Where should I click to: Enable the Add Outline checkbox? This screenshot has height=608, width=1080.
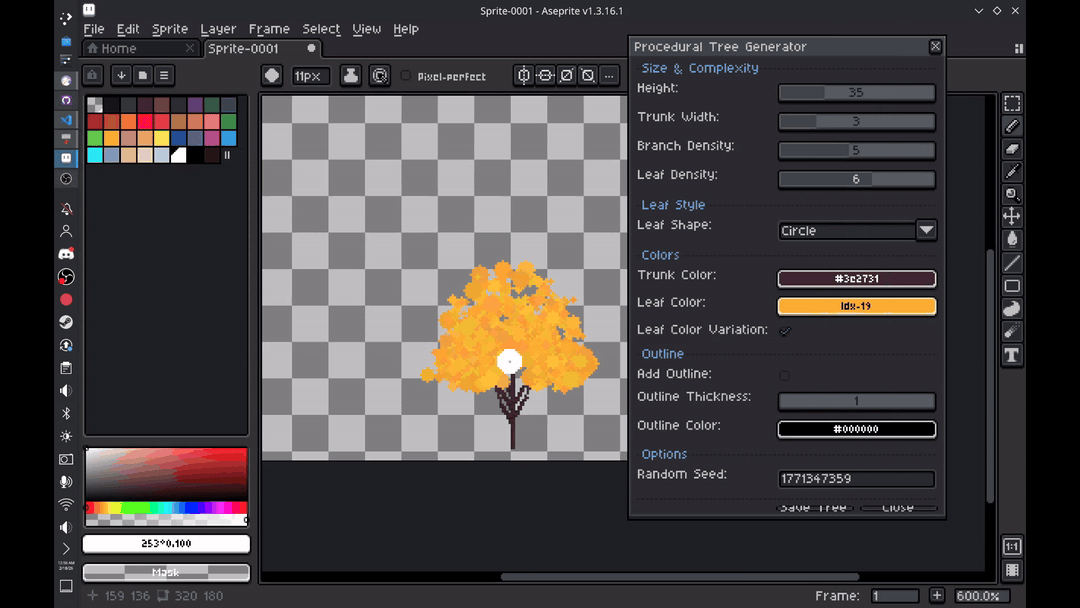(x=785, y=376)
